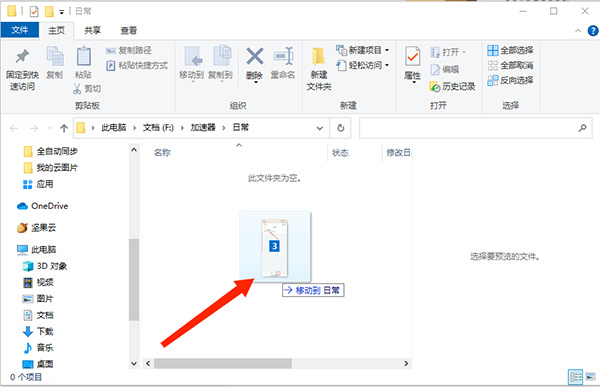The width and height of the screenshot is (600, 387).
Task: Click the sidebar scroll up arrow
Action: click(x=134, y=150)
